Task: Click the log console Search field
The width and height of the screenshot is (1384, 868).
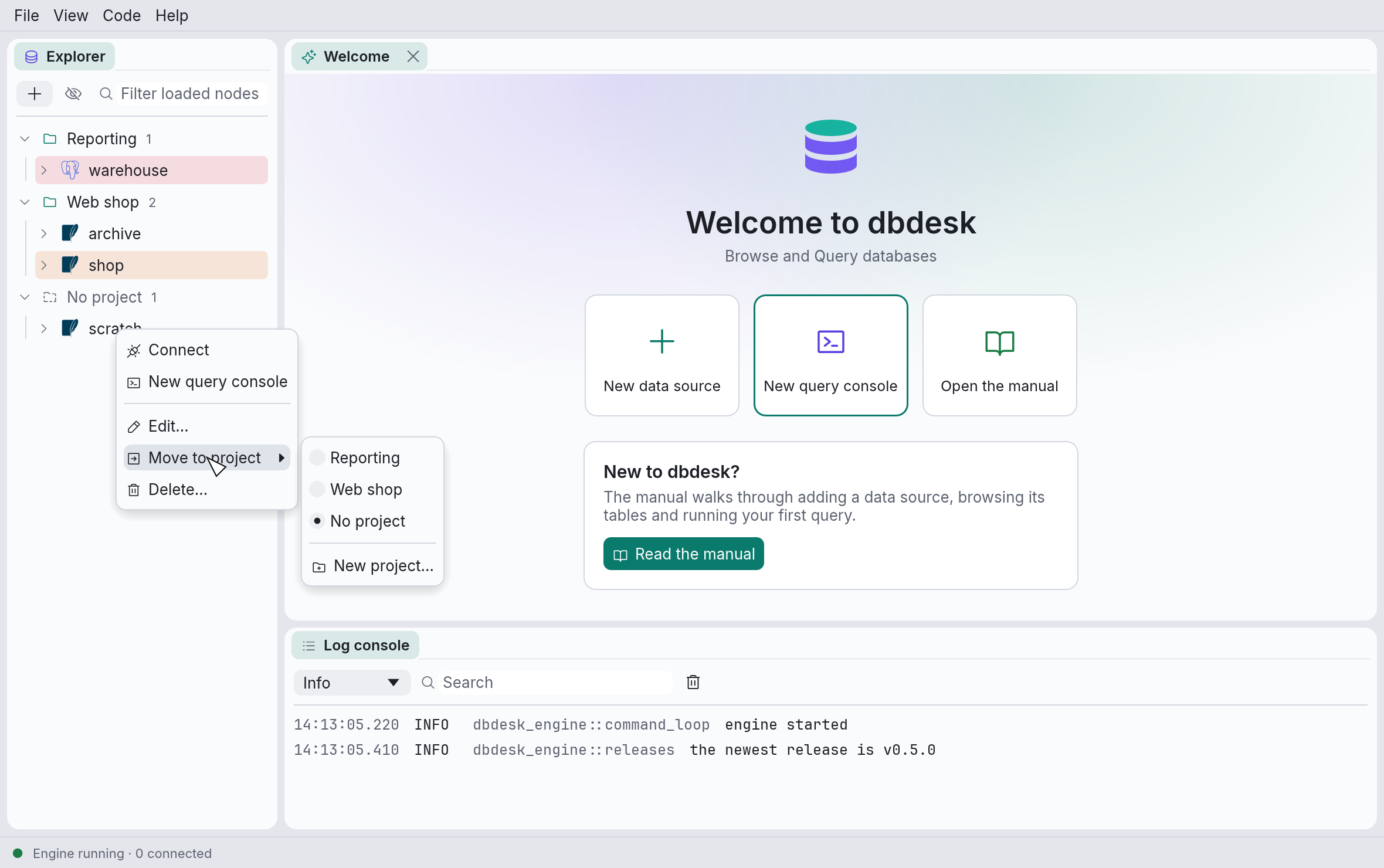Action: (x=554, y=683)
